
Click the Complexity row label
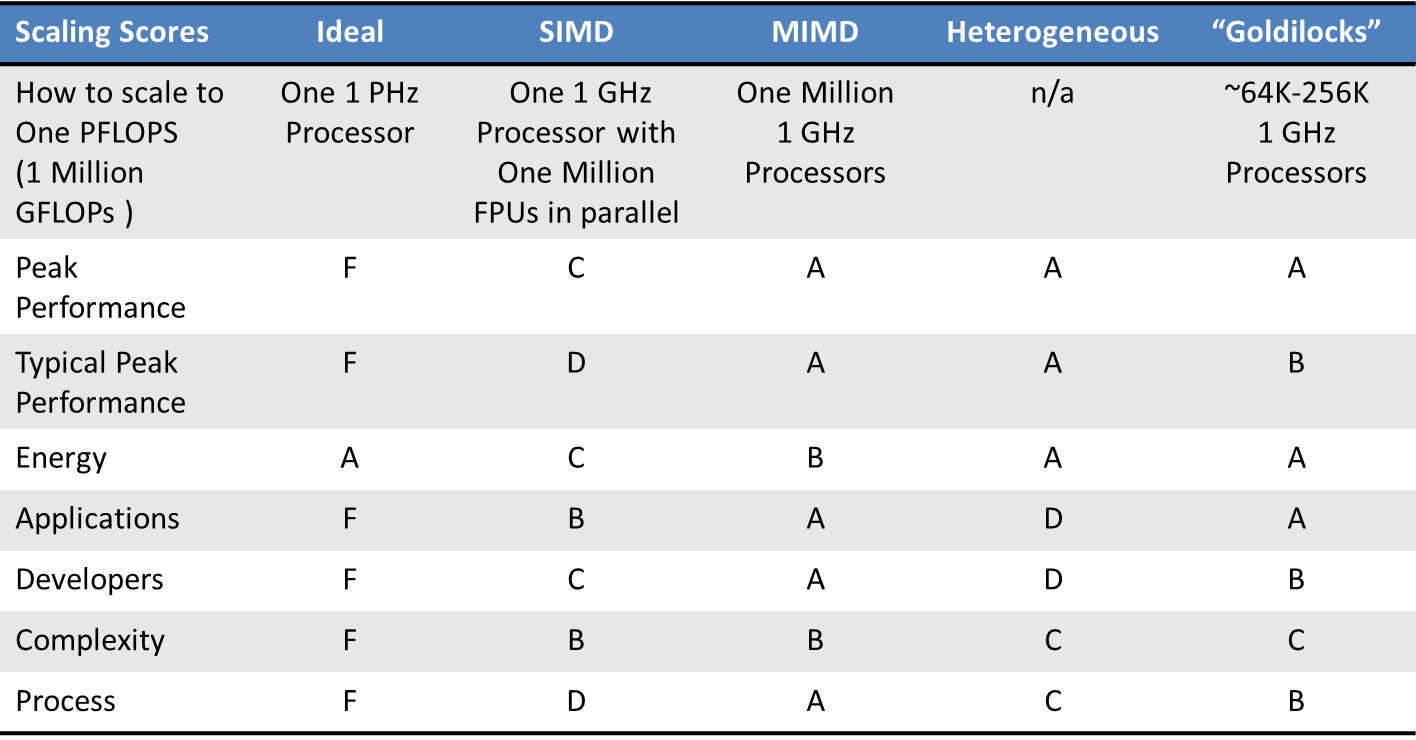click(x=90, y=640)
